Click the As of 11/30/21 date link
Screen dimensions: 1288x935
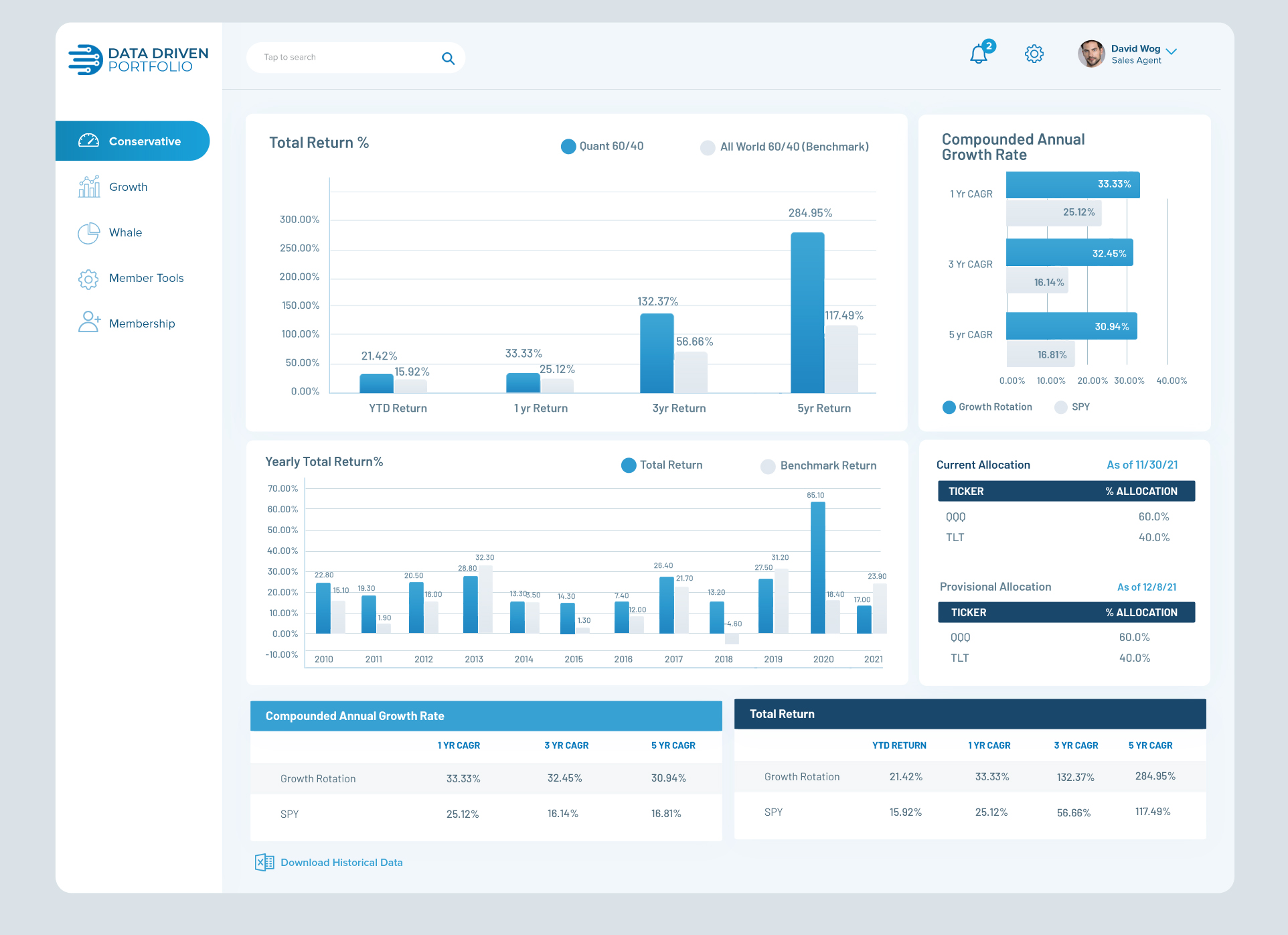1142,465
